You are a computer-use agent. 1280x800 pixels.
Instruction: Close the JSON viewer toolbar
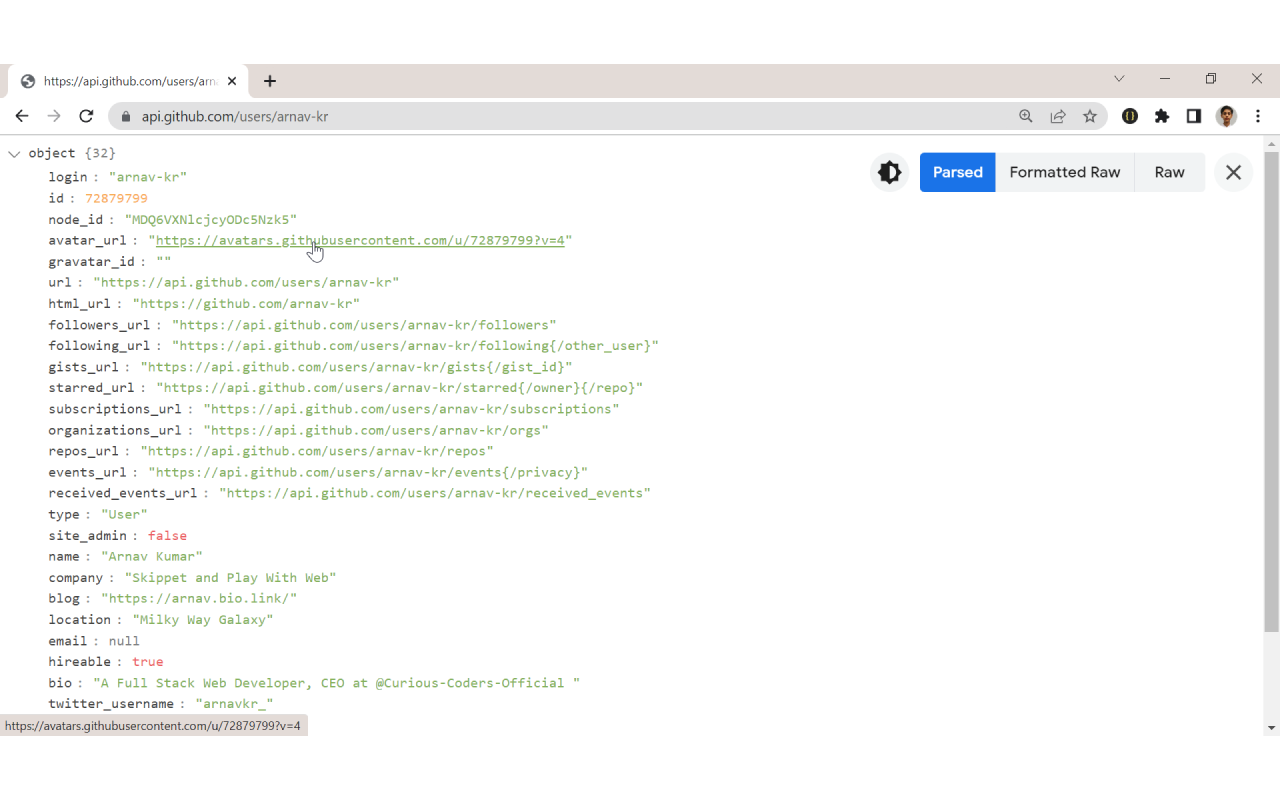[x=1233, y=172]
